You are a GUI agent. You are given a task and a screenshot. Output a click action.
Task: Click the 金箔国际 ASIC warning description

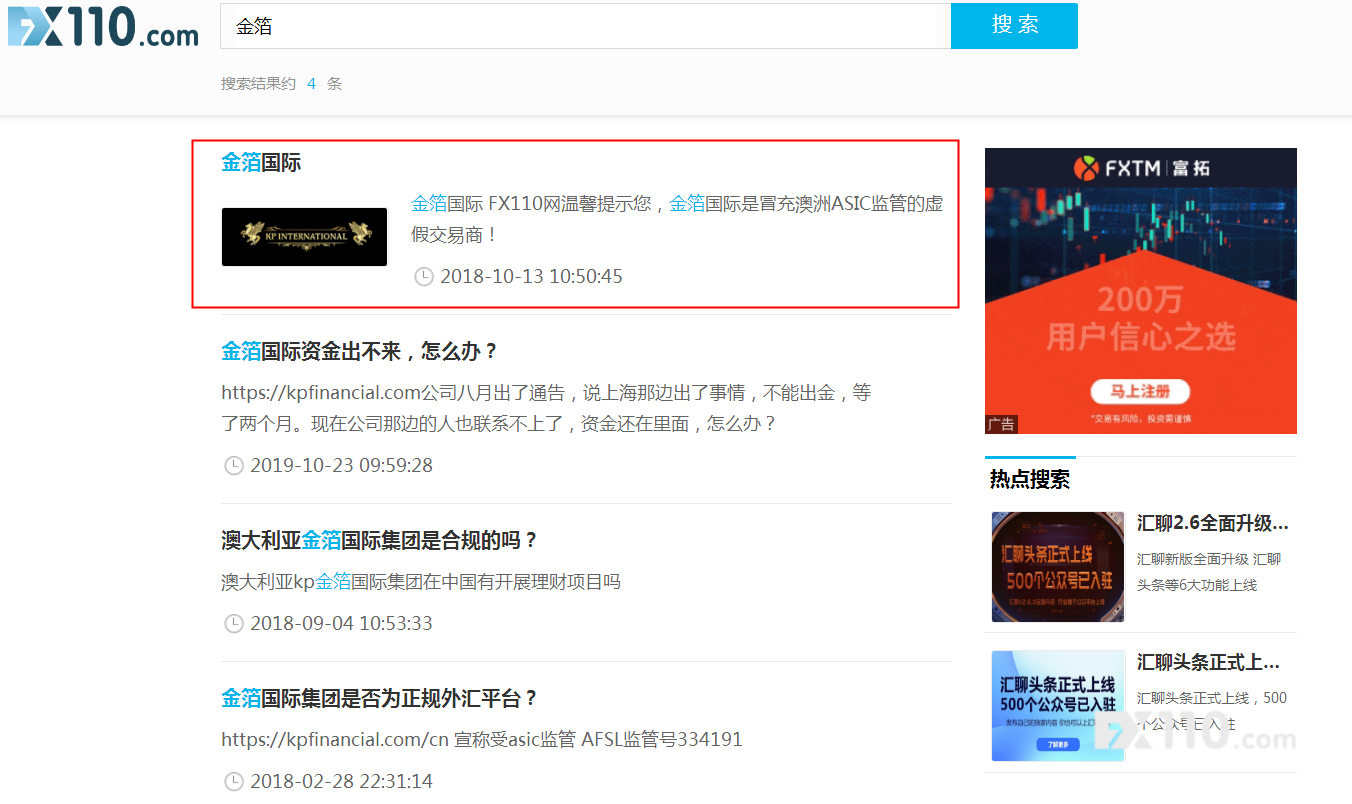pos(677,219)
